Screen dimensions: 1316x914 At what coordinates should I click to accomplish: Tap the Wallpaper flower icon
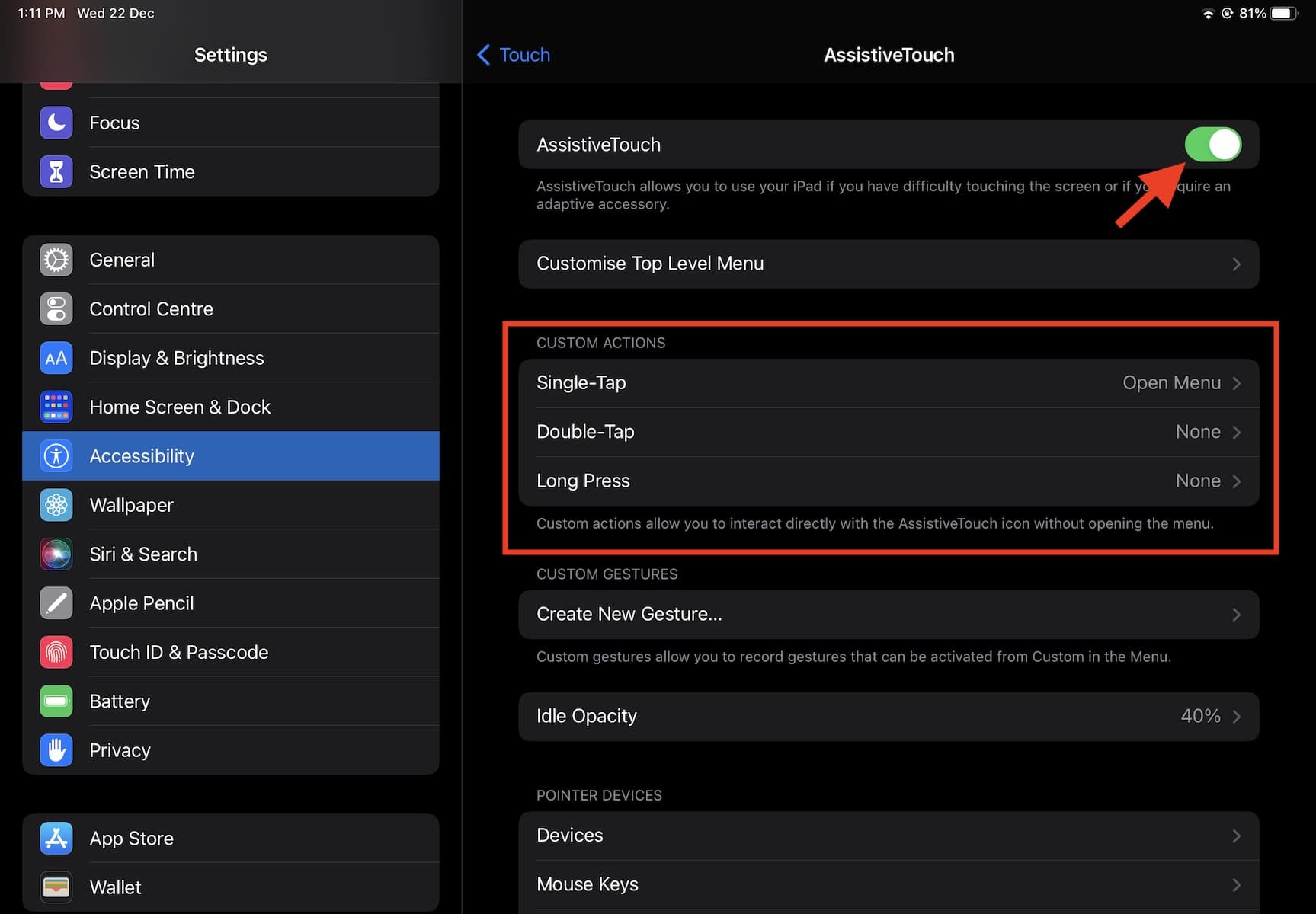56,505
